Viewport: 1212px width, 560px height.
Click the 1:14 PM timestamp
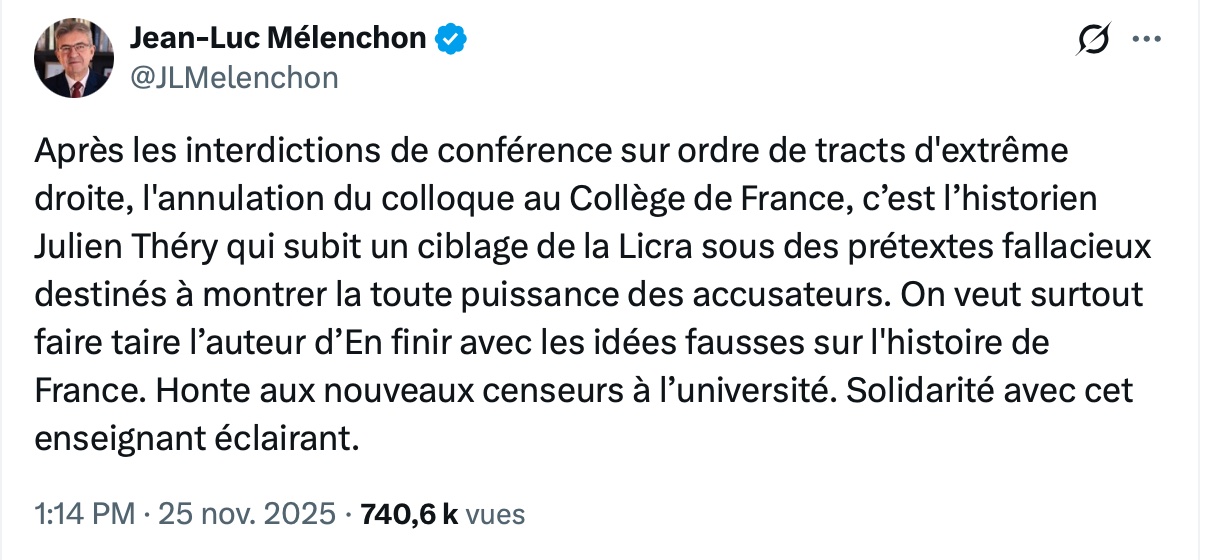84,514
